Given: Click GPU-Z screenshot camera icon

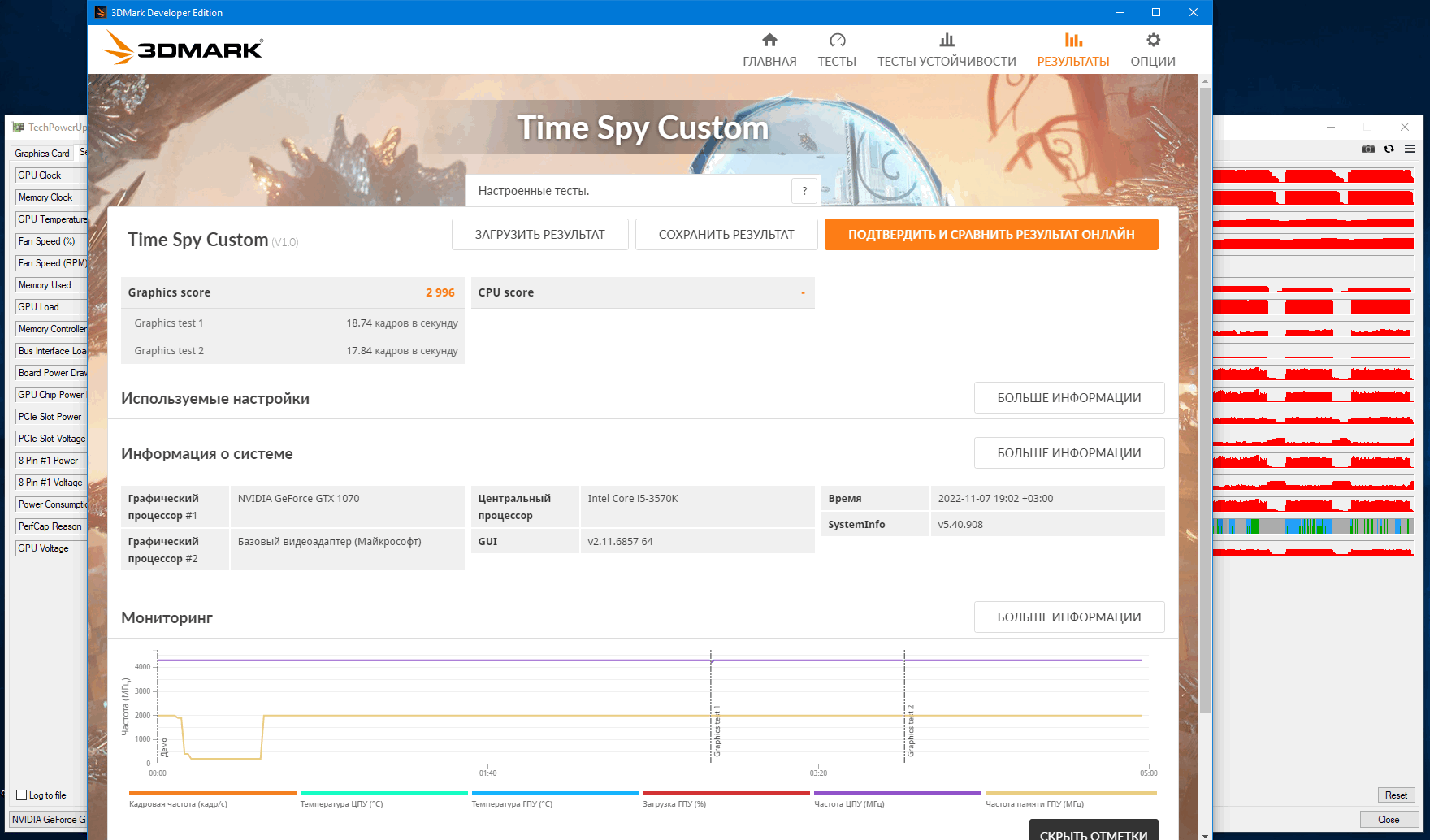Looking at the screenshot, I should pos(1368,149).
